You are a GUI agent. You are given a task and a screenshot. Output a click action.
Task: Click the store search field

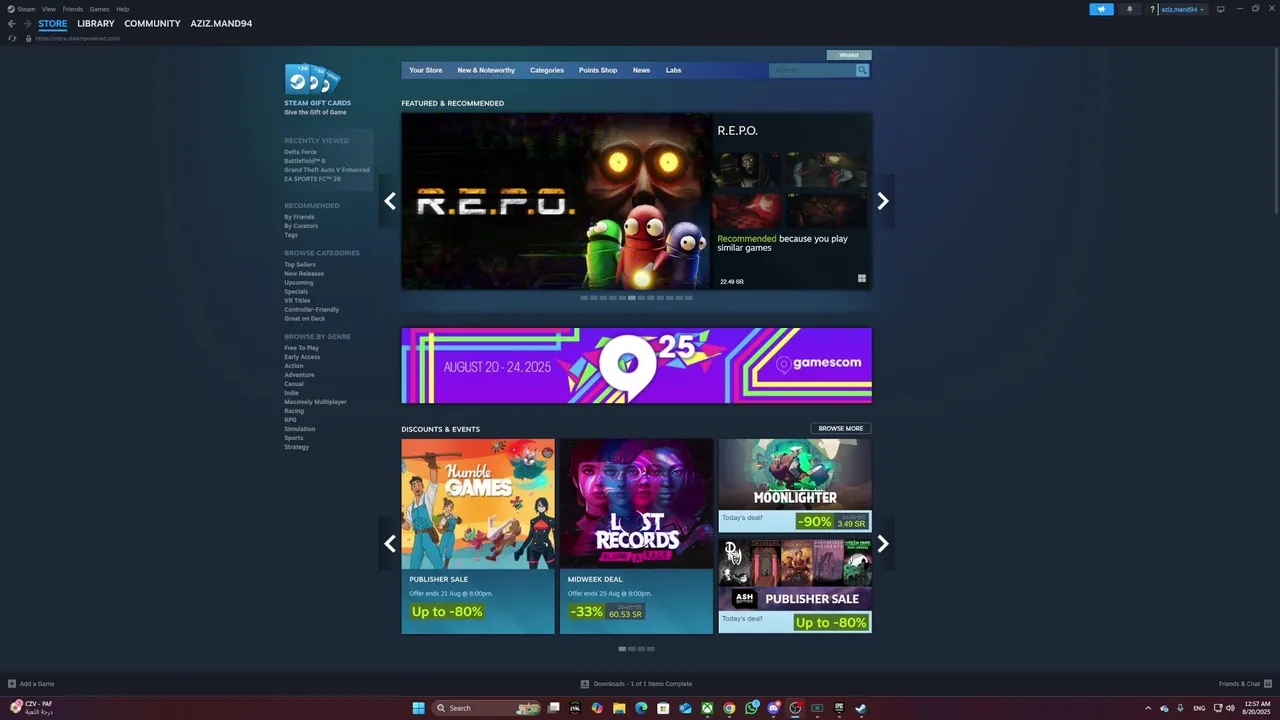coord(812,70)
